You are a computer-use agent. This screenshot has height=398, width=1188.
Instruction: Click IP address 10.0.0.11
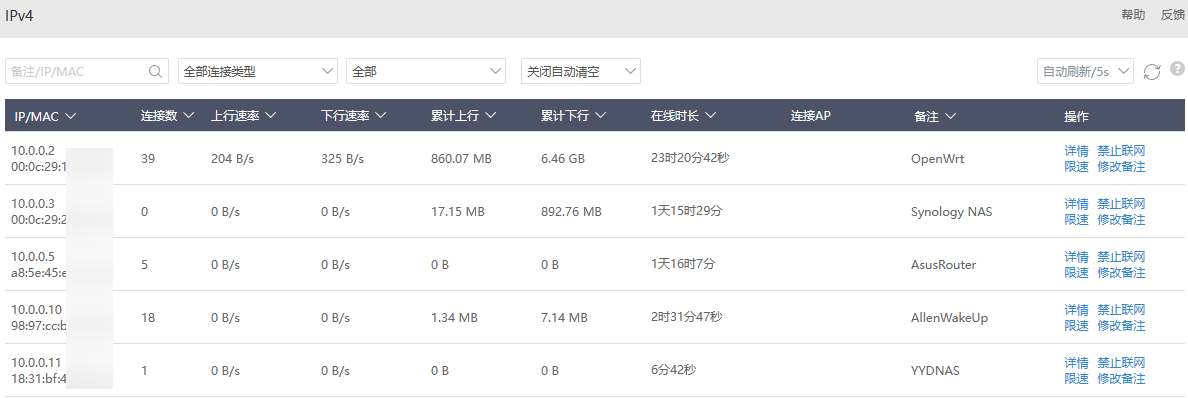coord(35,362)
